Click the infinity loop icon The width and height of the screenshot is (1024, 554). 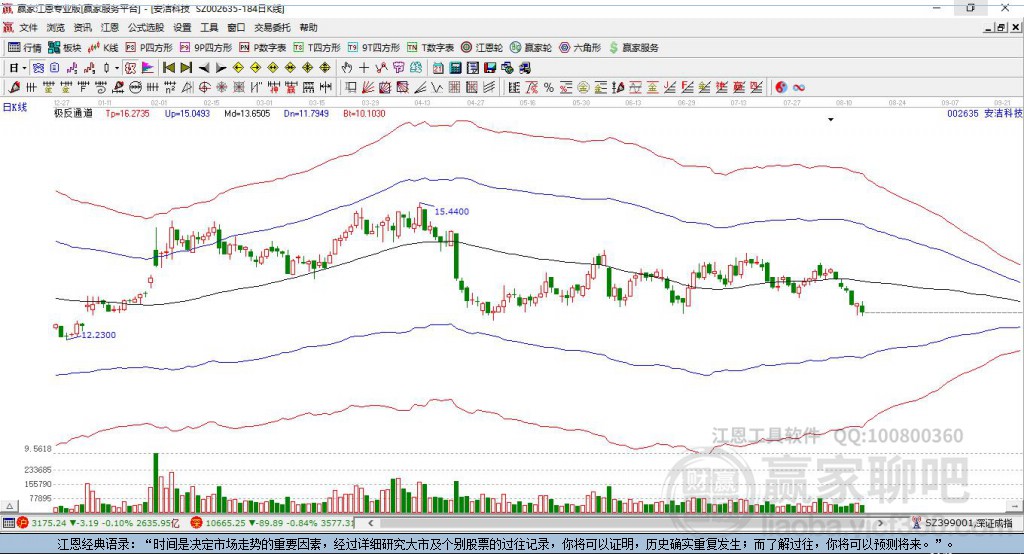799,88
